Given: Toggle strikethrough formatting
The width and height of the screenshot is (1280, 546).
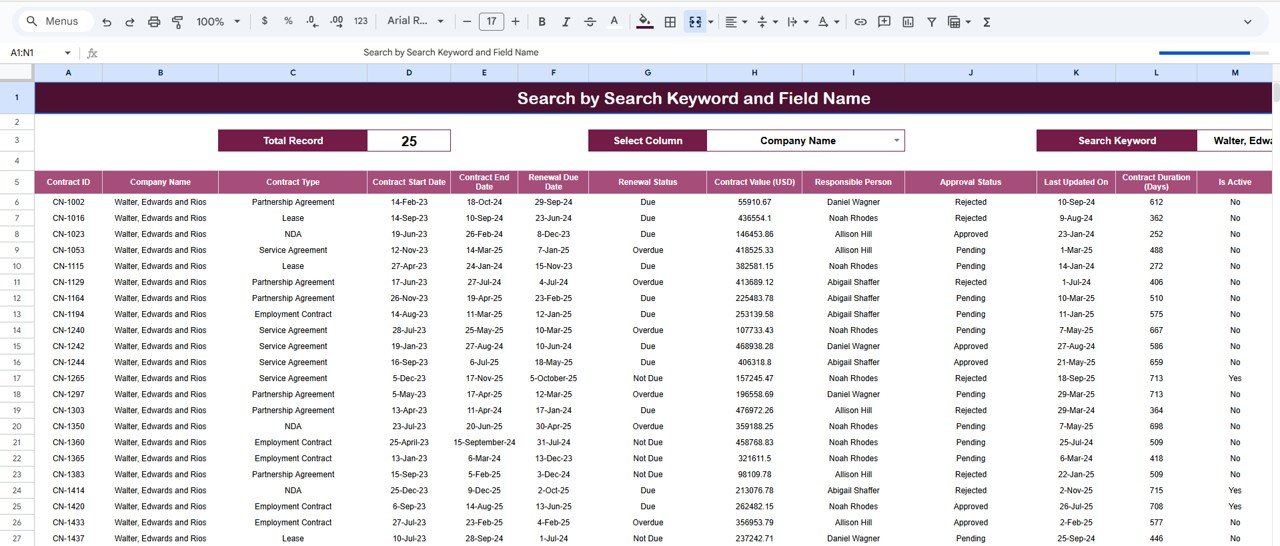Looking at the screenshot, I should click(590, 21).
